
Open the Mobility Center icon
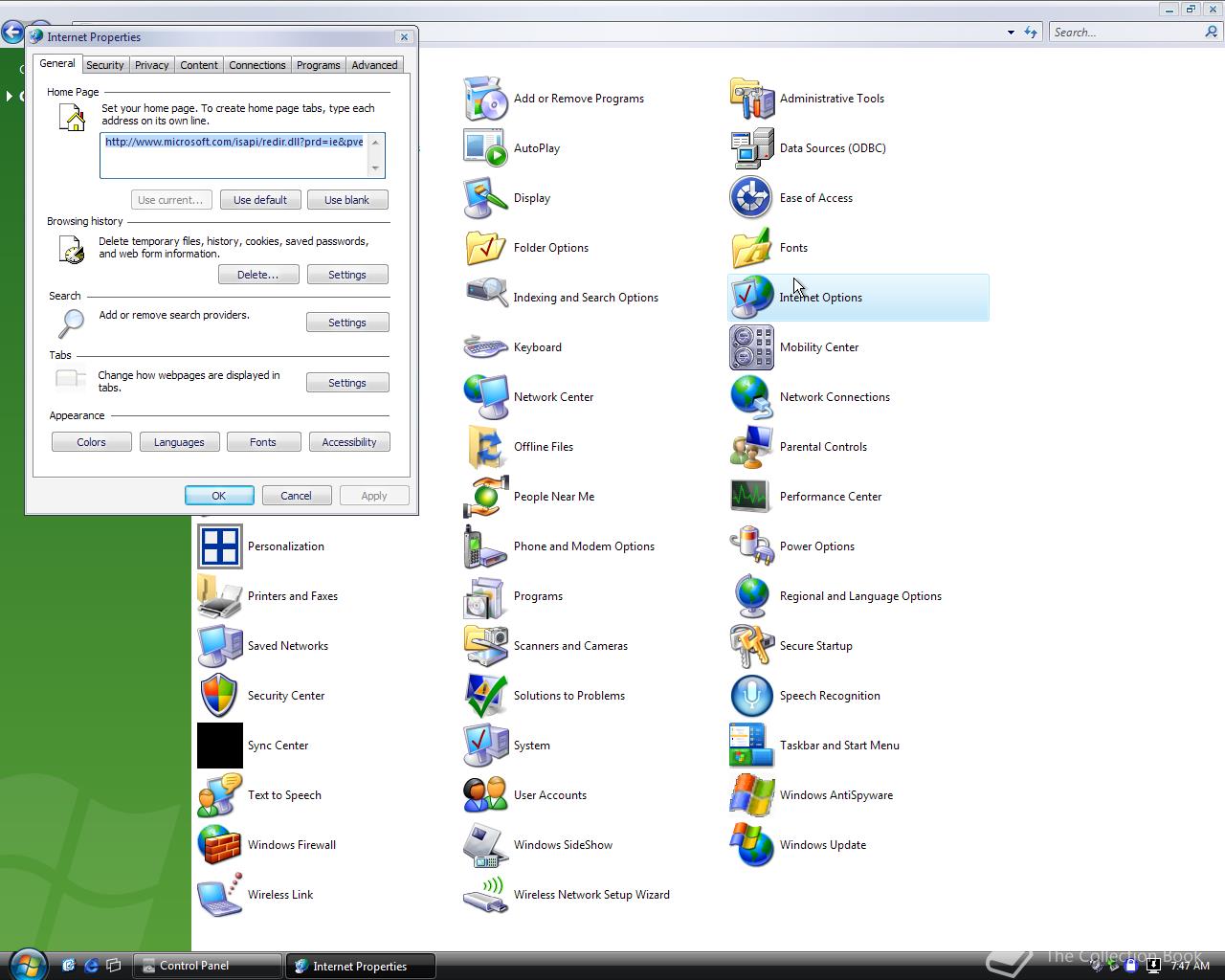pyautogui.click(x=751, y=347)
